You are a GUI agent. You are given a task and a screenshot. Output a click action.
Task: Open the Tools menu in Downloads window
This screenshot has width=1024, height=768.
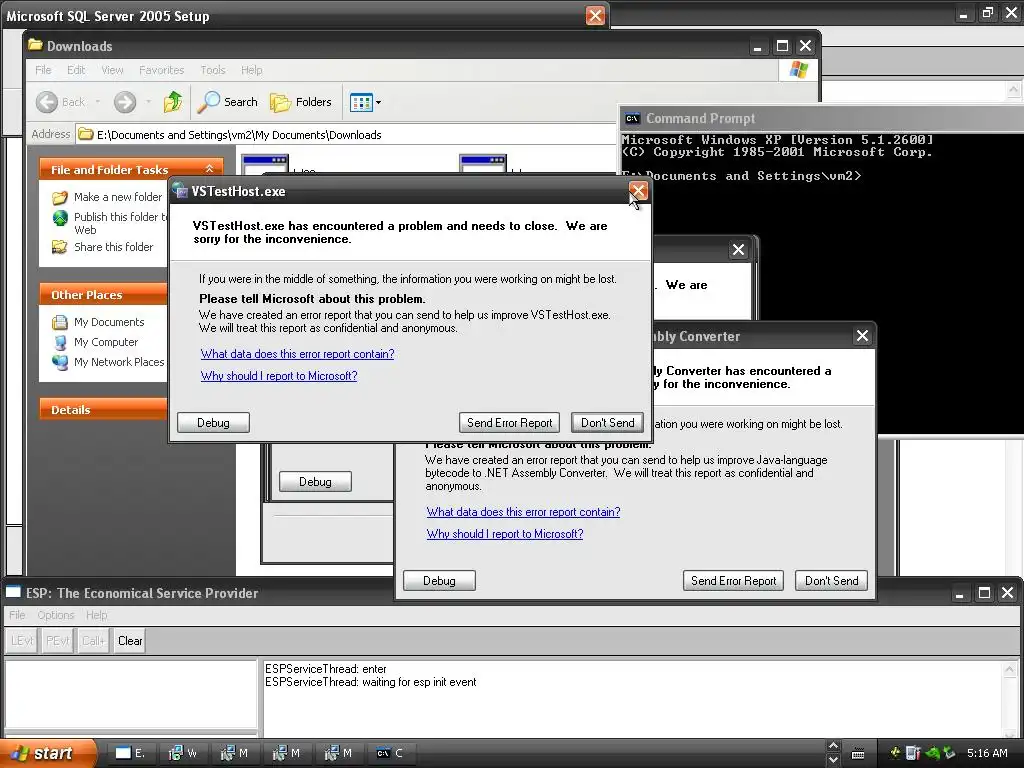point(213,70)
